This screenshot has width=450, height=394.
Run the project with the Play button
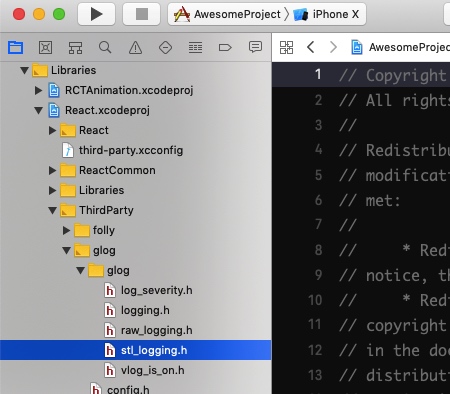(96, 14)
